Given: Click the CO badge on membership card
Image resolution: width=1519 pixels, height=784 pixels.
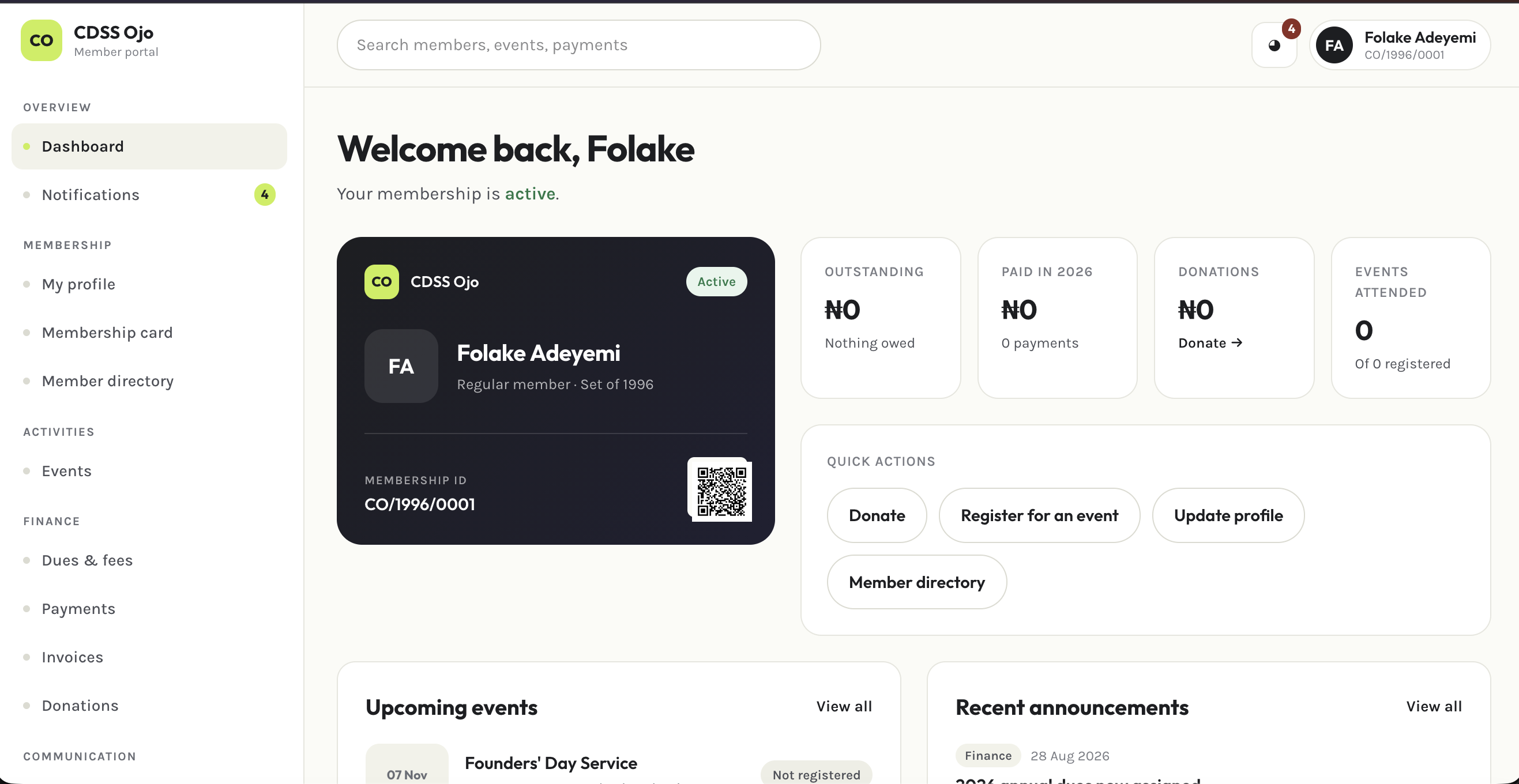Looking at the screenshot, I should (382, 282).
